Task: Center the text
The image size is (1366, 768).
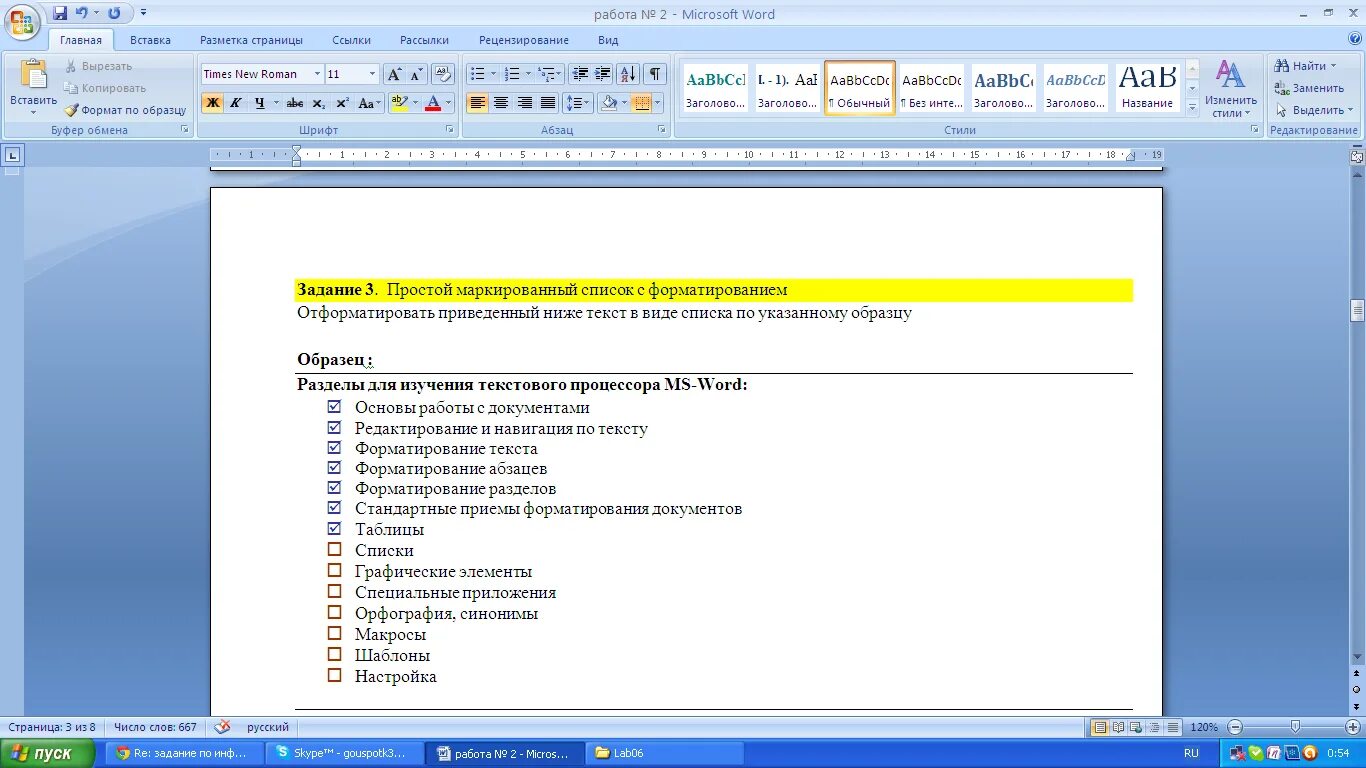Action: [x=501, y=103]
